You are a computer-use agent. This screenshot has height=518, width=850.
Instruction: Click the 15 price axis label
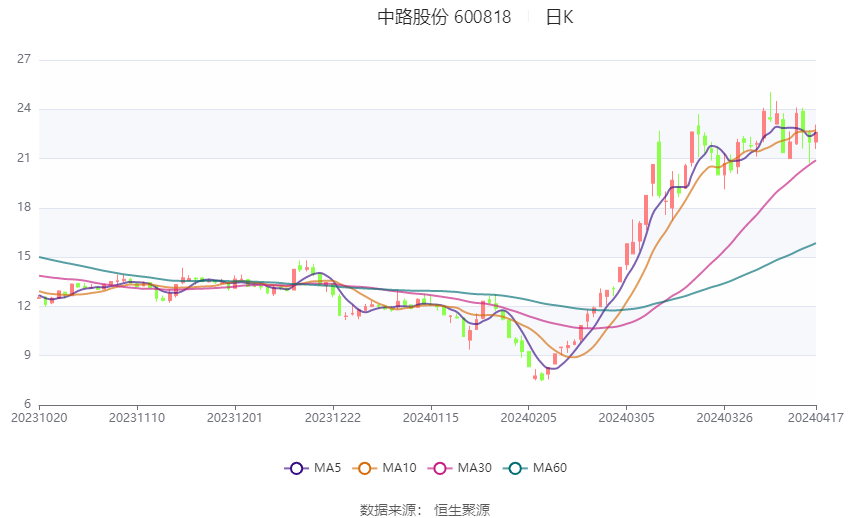pos(24,256)
